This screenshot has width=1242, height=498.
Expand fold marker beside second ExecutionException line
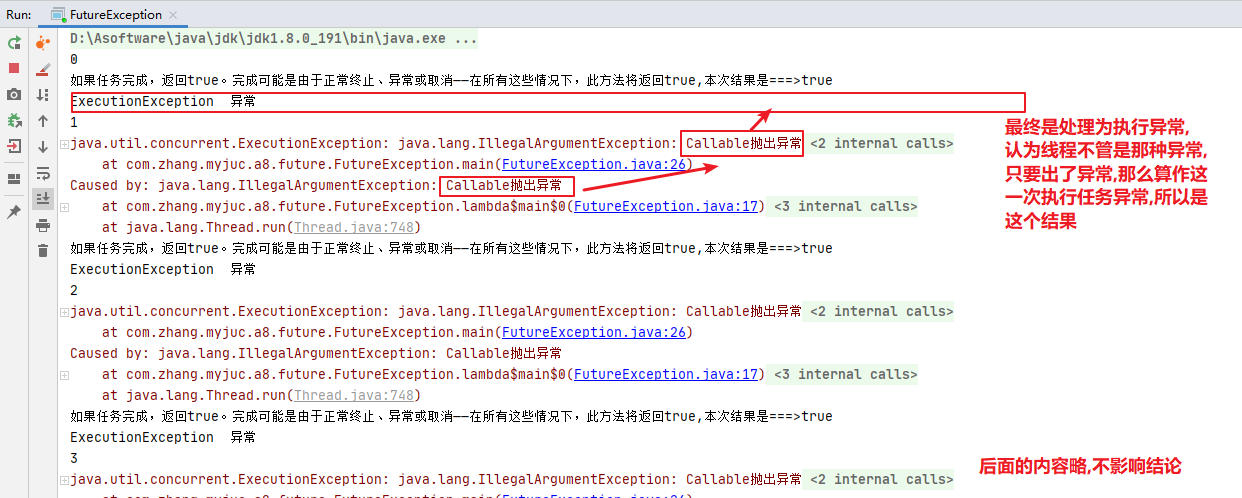tap(64, 312)
